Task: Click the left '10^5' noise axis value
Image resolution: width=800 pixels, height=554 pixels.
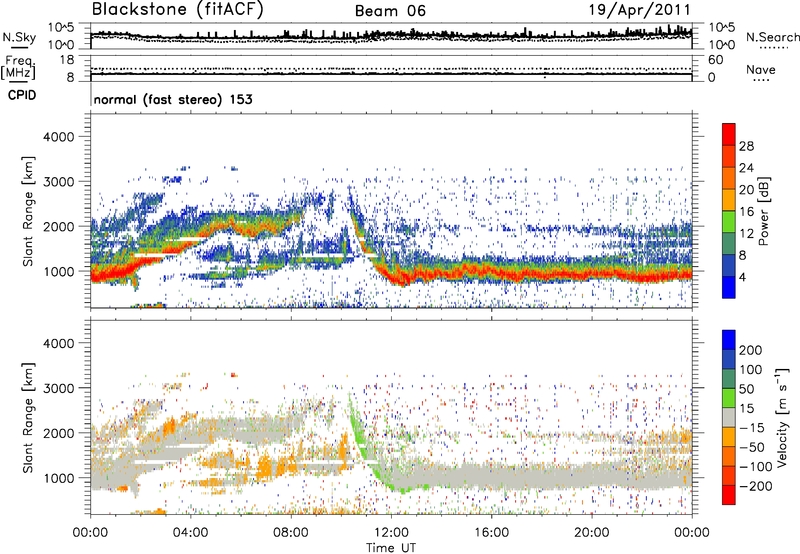Action: coord(61,28)
